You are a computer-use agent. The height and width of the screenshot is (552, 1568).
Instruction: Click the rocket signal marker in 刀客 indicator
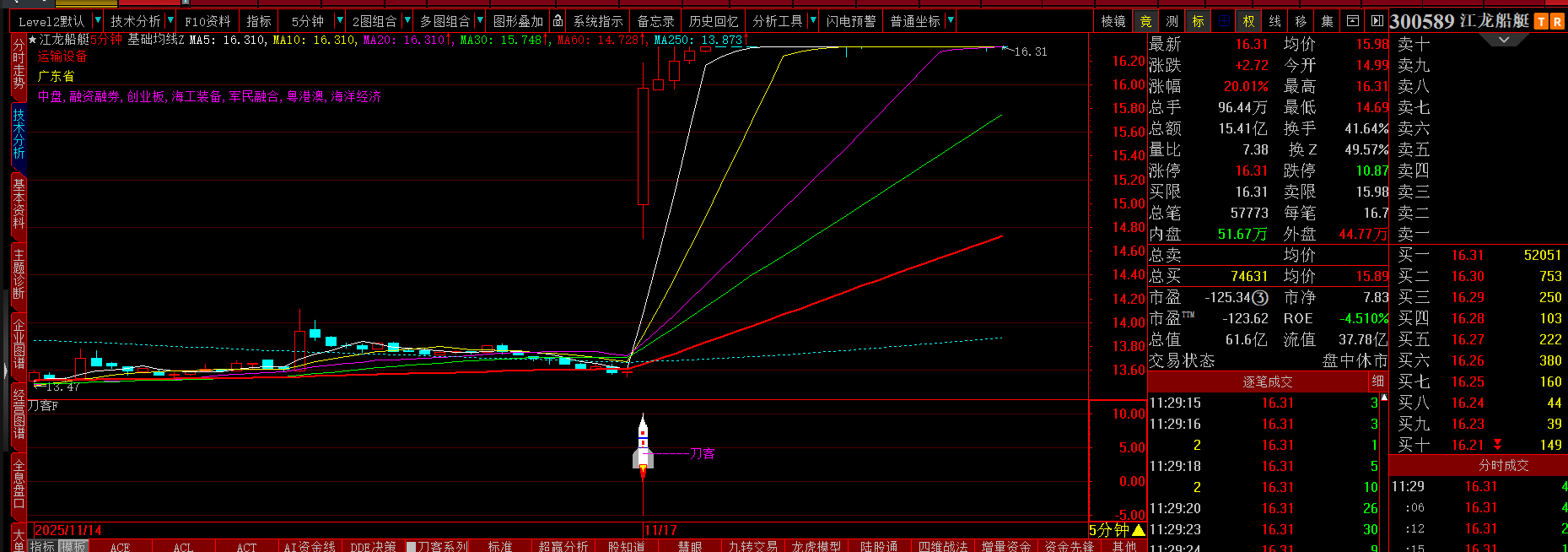pos(643,443)
